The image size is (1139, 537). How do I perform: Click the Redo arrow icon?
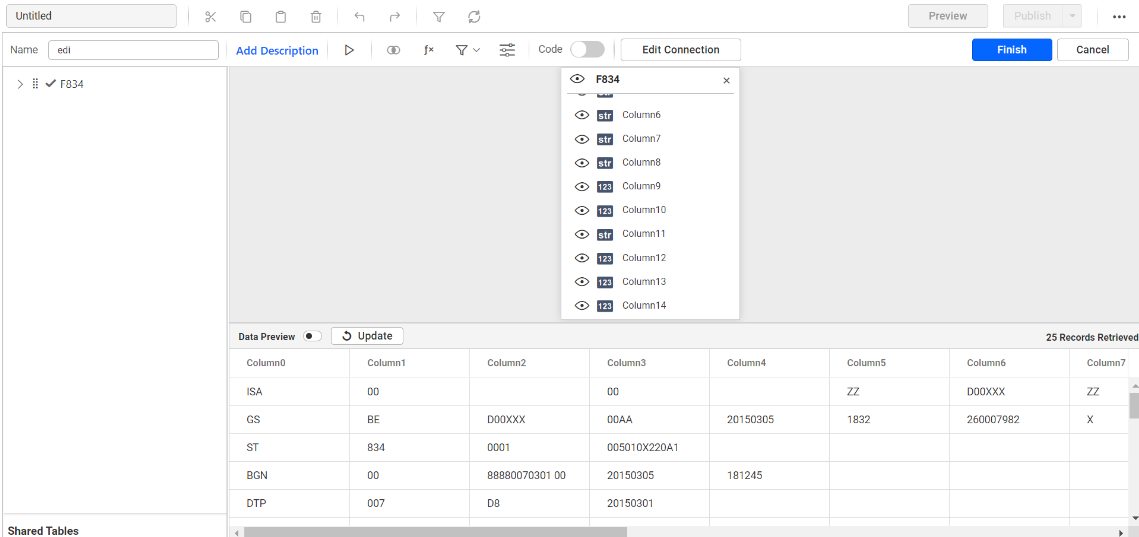[394, 16]
